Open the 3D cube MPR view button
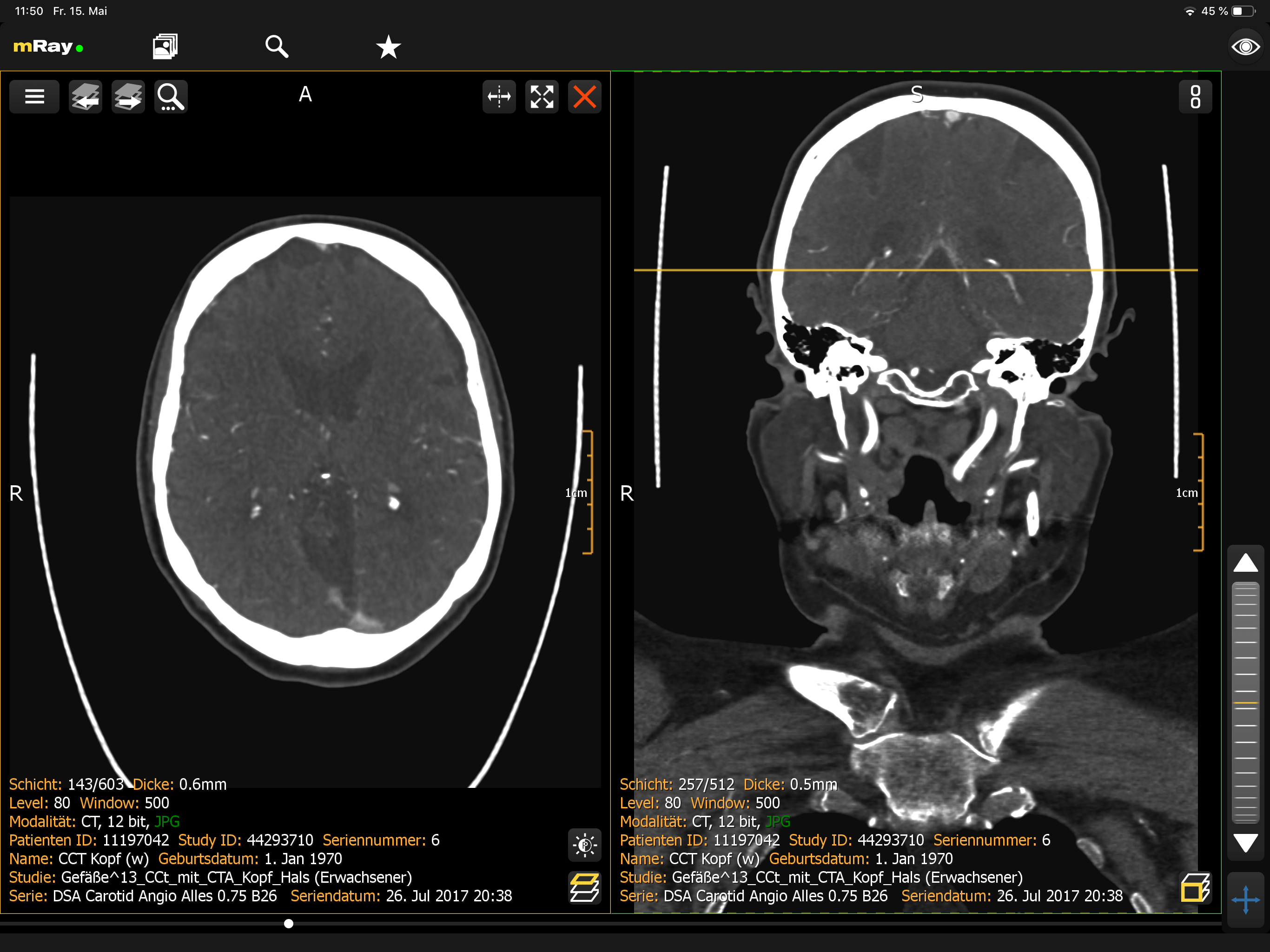The height and width of the screenshot is (952, 1270). click(x=1195, y=887)
